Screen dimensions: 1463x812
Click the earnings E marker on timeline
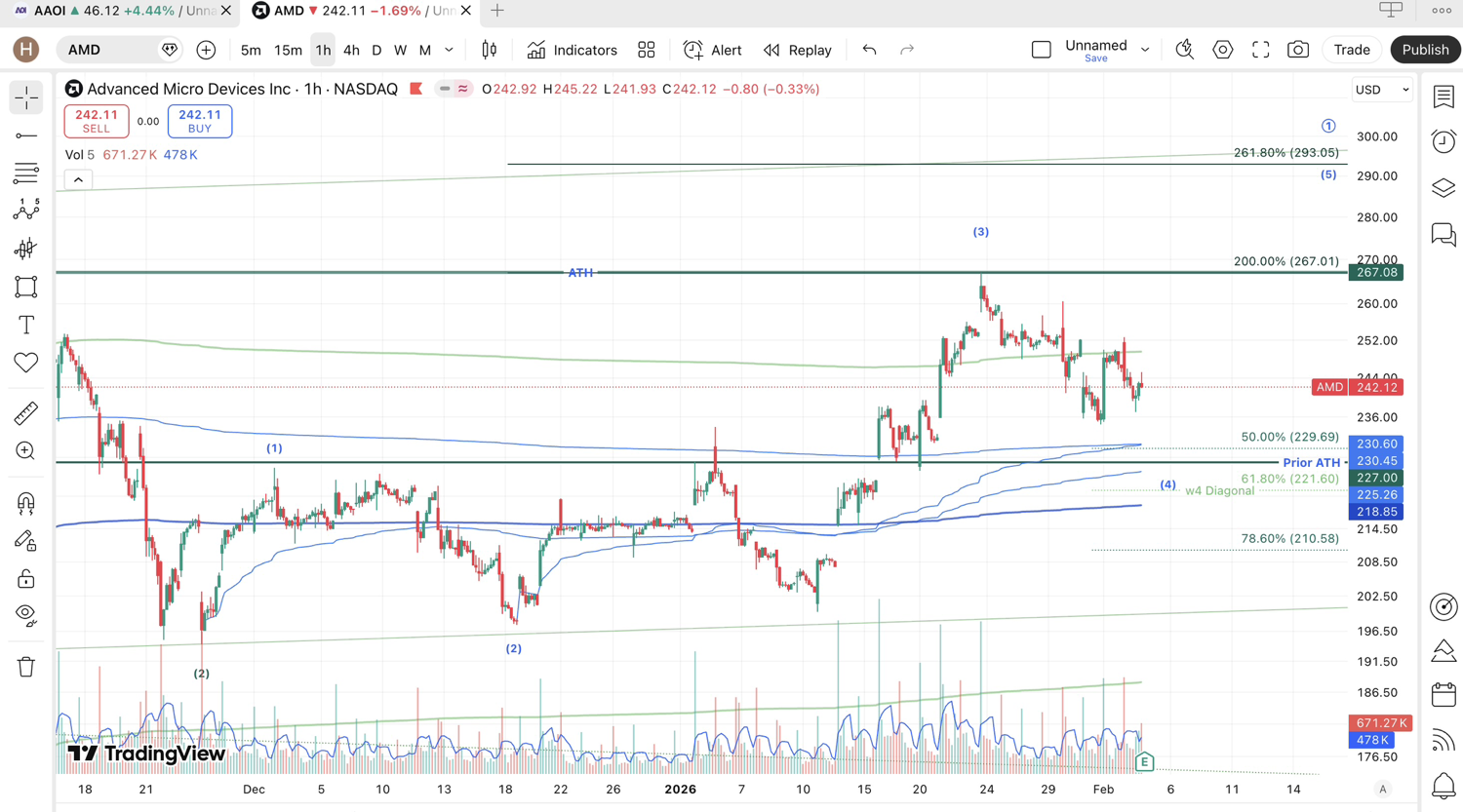[1144, 761]
